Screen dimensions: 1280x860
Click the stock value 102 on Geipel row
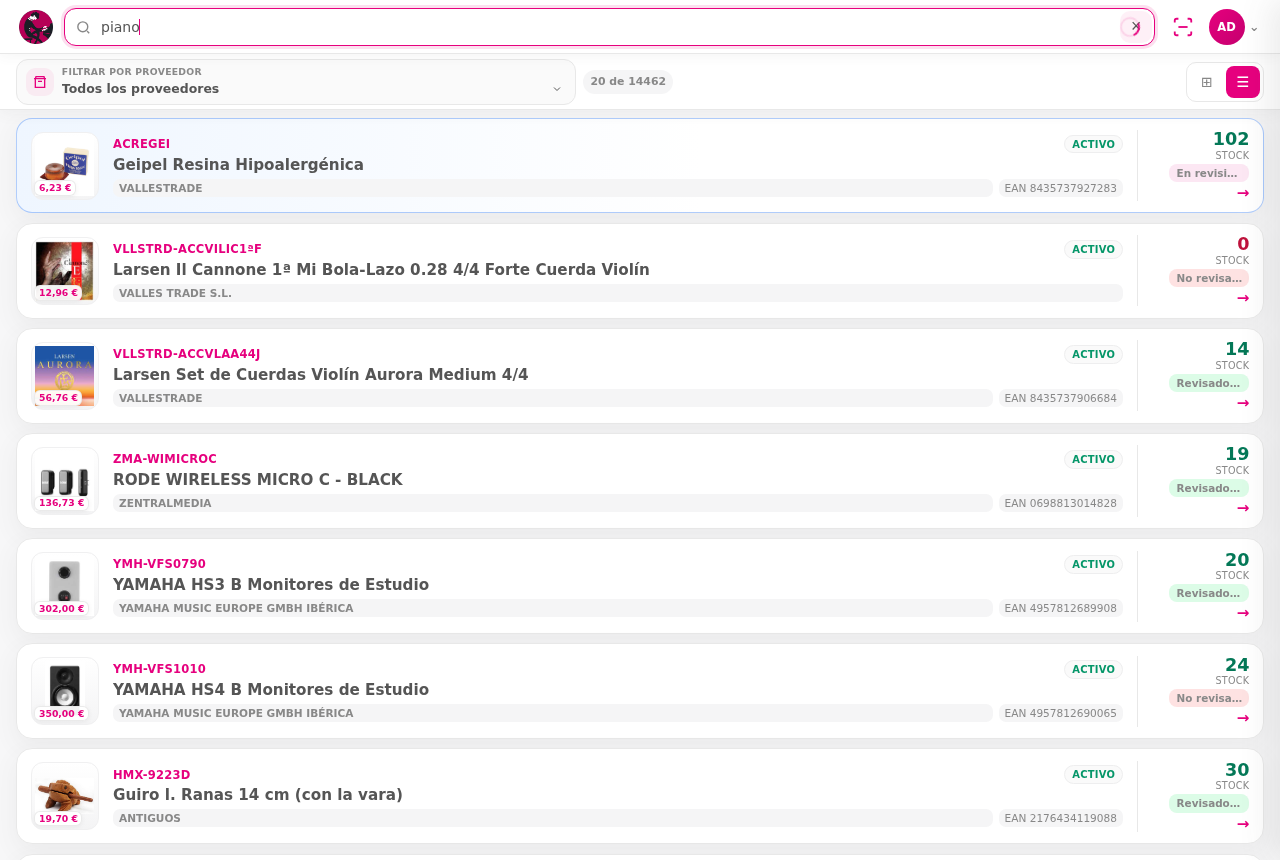click(1231, 139)
